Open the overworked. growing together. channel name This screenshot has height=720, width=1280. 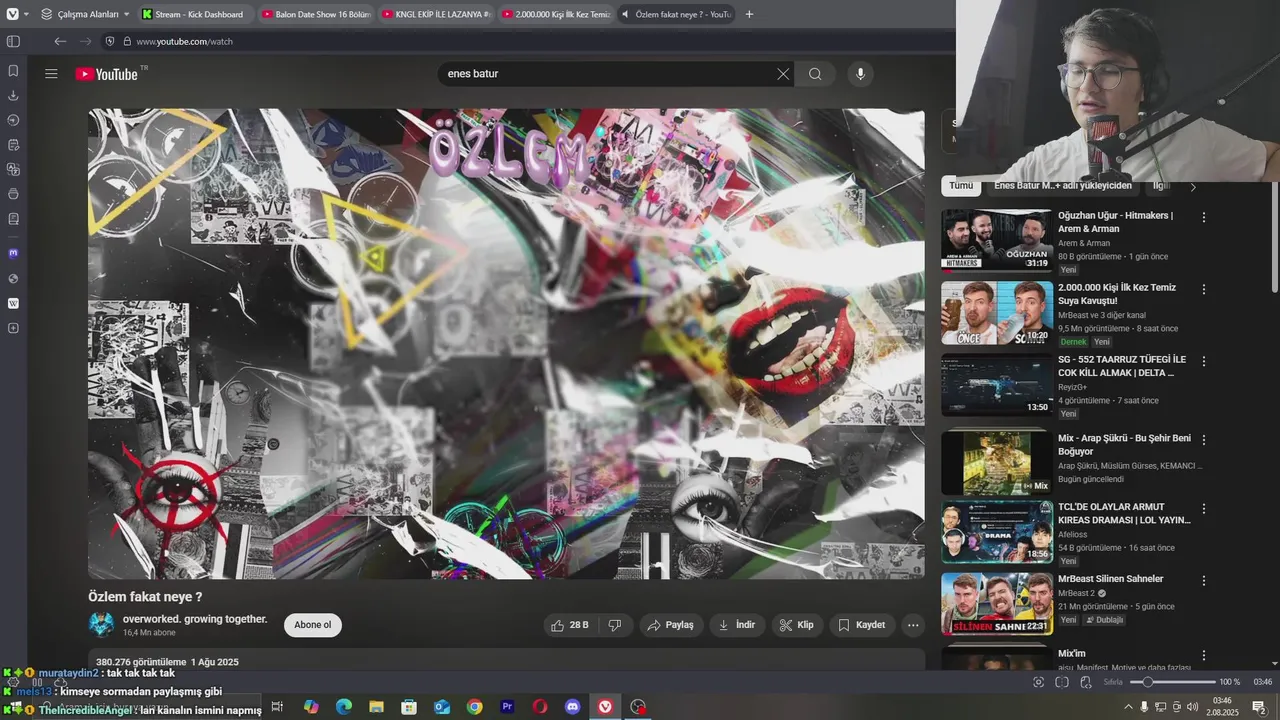pos(195,619)
